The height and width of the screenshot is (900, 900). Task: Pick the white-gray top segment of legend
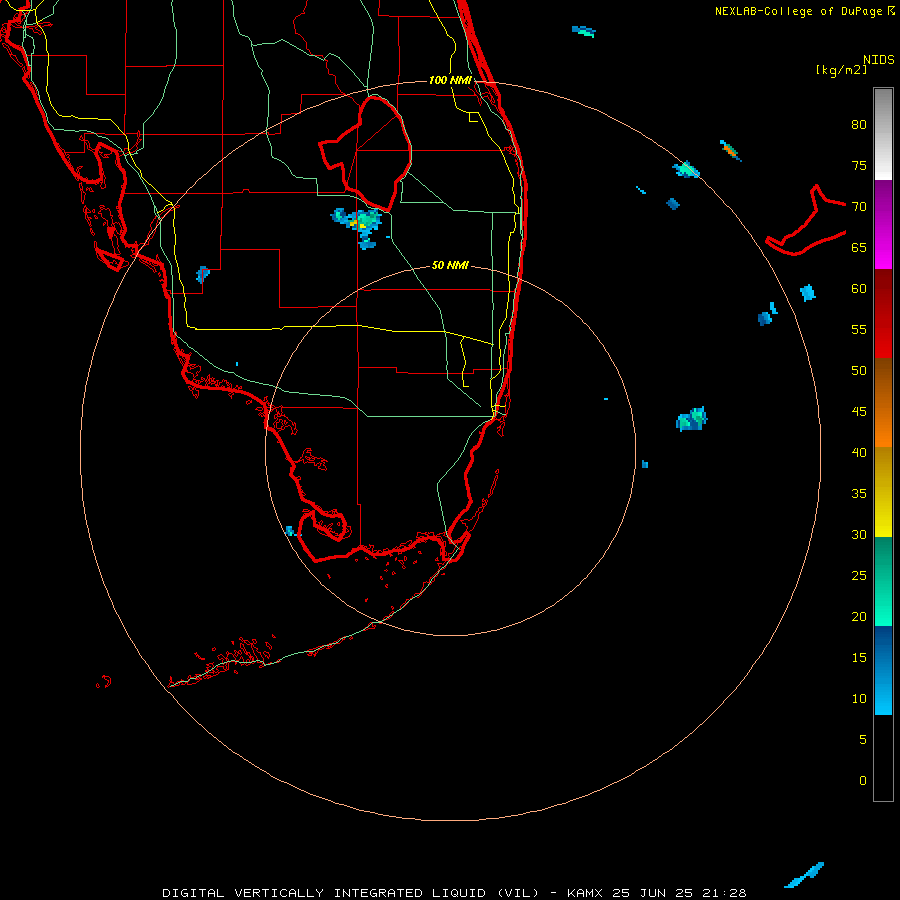pyautogui.click(x=883, y=134)
